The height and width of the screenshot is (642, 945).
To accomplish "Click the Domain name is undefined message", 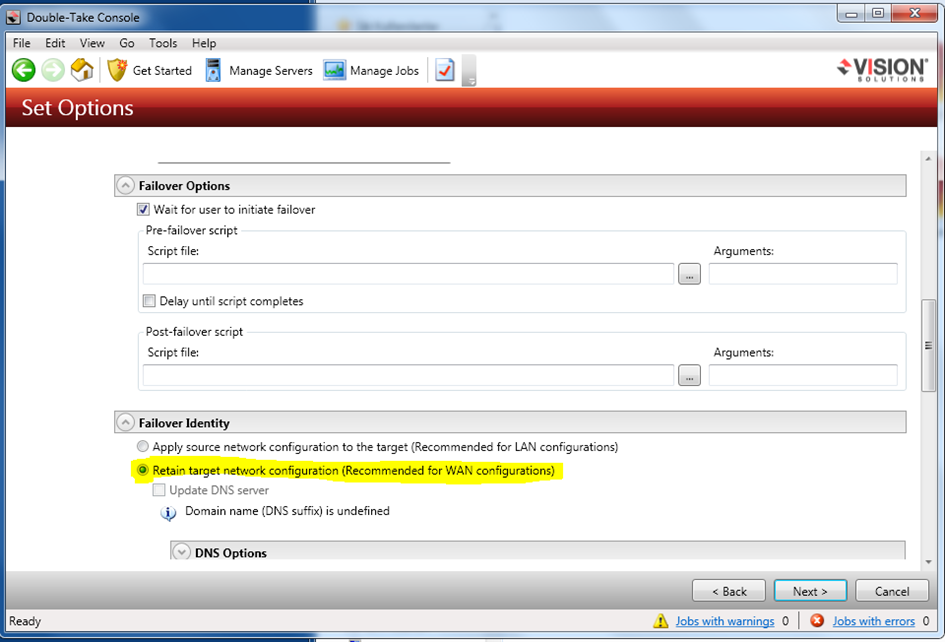I will point(287,511).
